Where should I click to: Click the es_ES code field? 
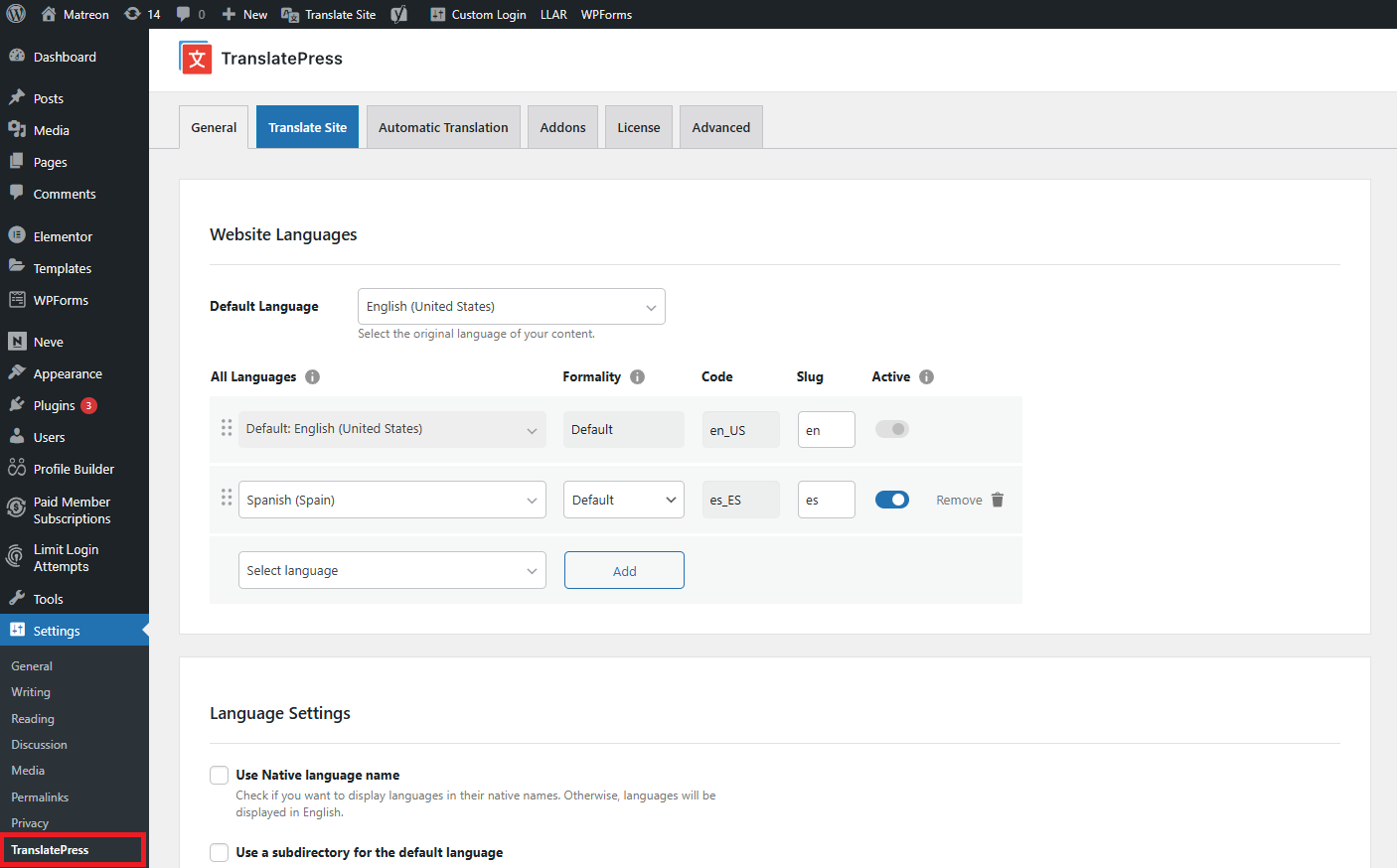click(740, 500)
